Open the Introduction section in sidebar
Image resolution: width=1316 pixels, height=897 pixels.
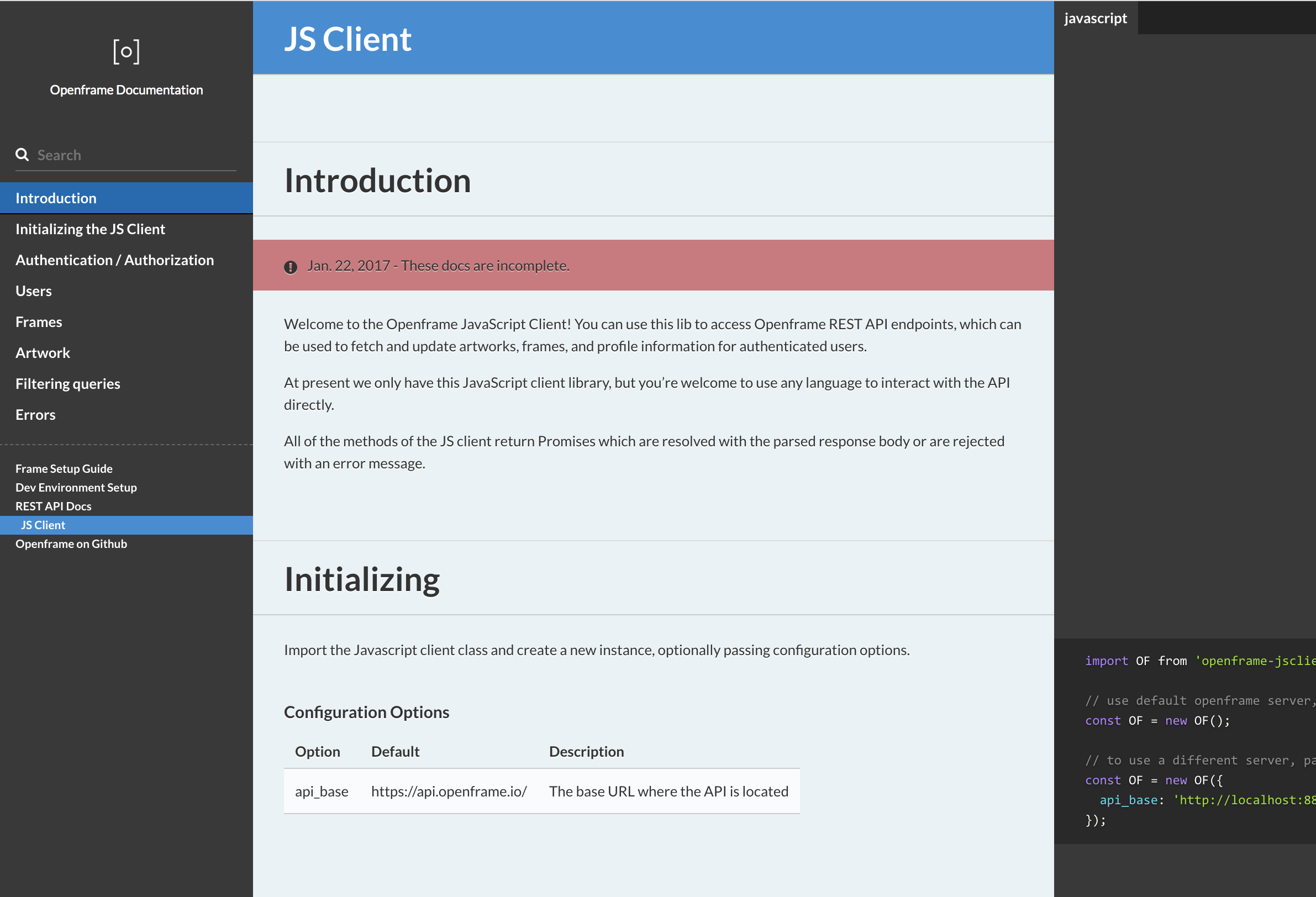coord(56,198)
